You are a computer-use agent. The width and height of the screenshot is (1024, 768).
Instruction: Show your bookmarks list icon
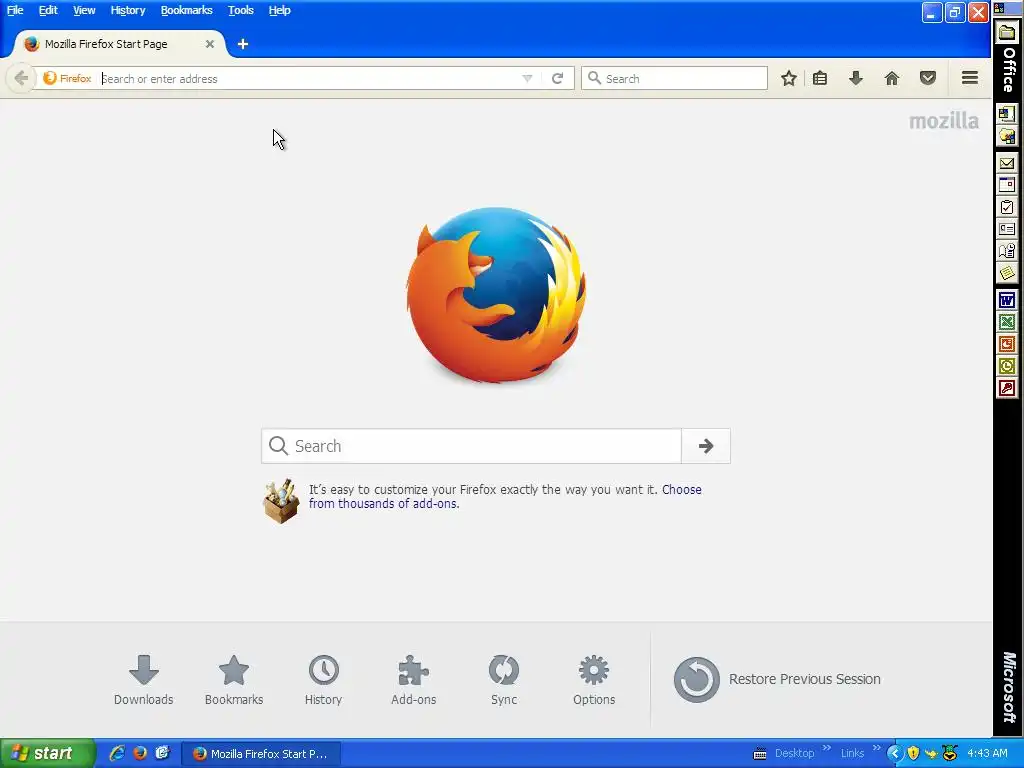[820, 78]
